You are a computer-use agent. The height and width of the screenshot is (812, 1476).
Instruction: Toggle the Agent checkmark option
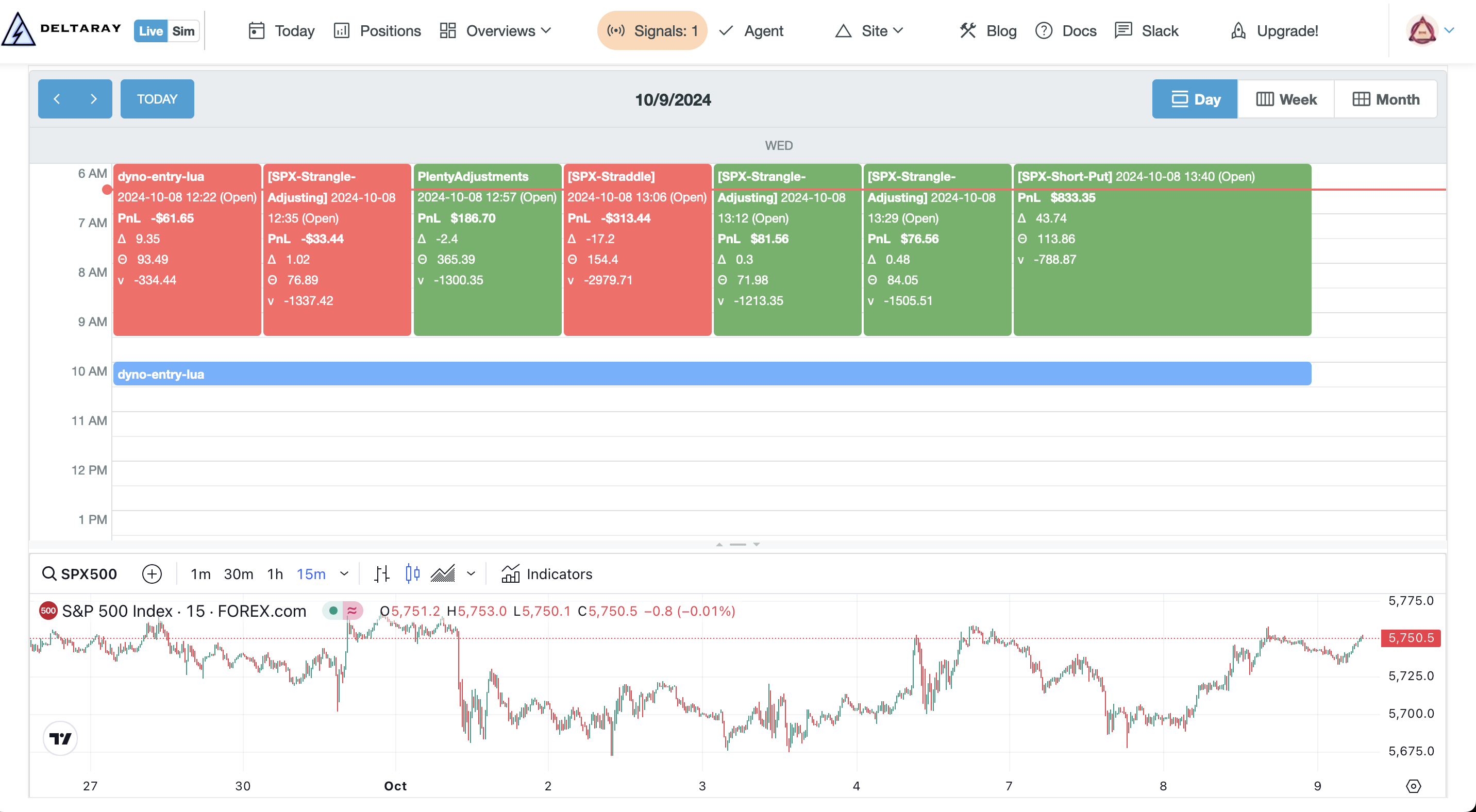tap(751, 31)
